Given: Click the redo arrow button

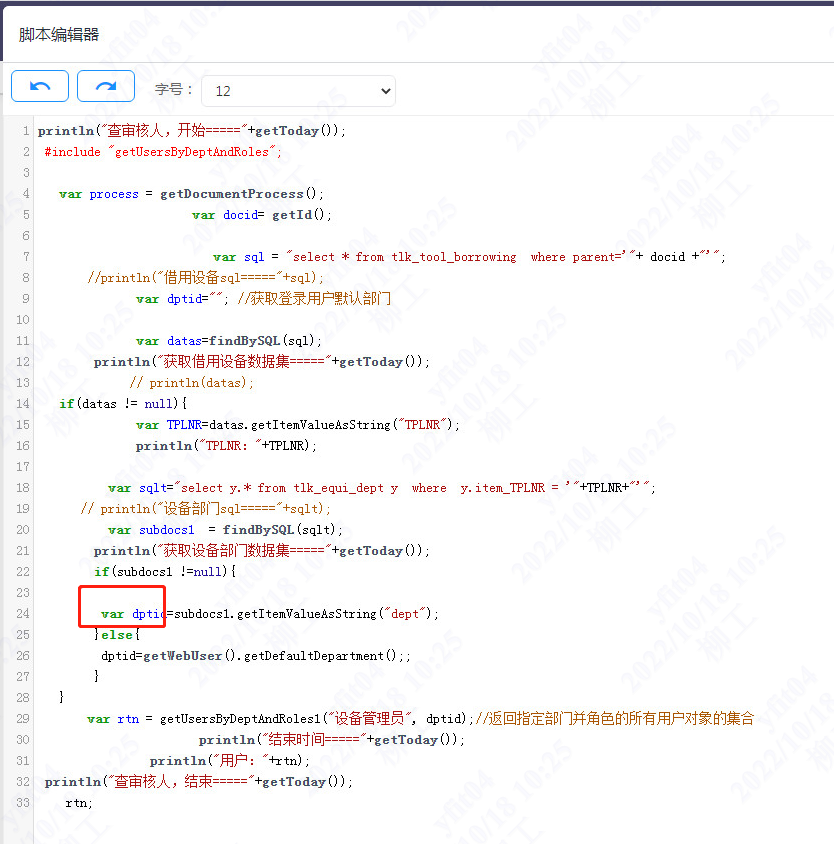Looking at the screenshot, I should click(x=106, y=86).
